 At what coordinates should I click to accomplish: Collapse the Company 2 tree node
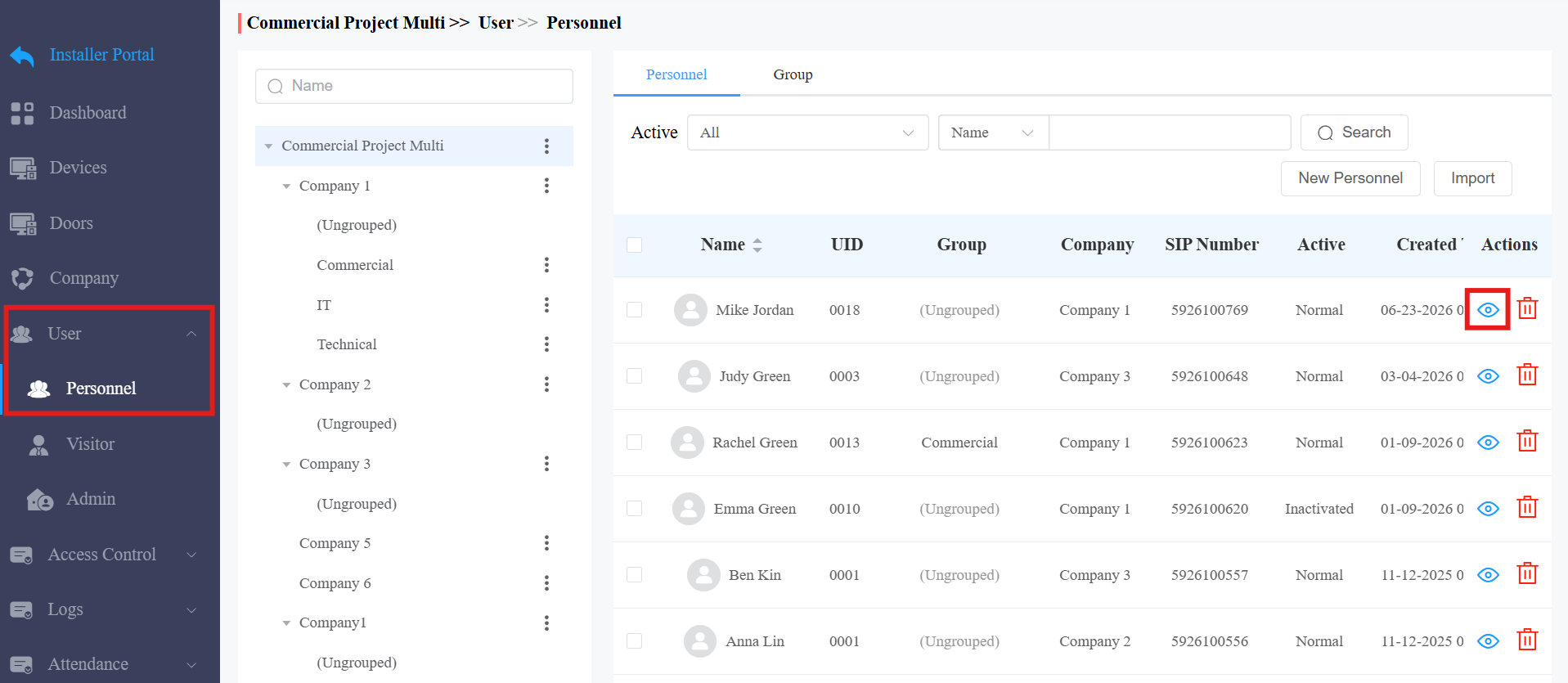click(x=286, y=385)
